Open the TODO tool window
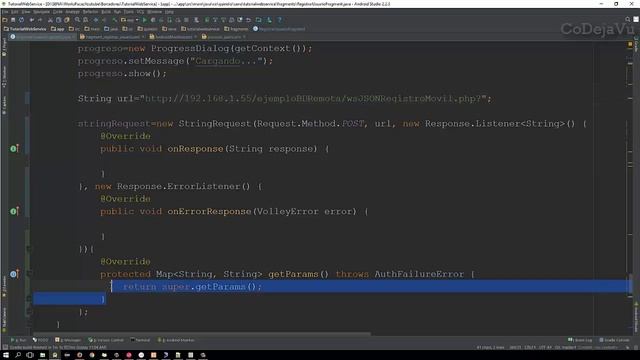This screenshot has height=360, width=640. [x=40, y=340]
